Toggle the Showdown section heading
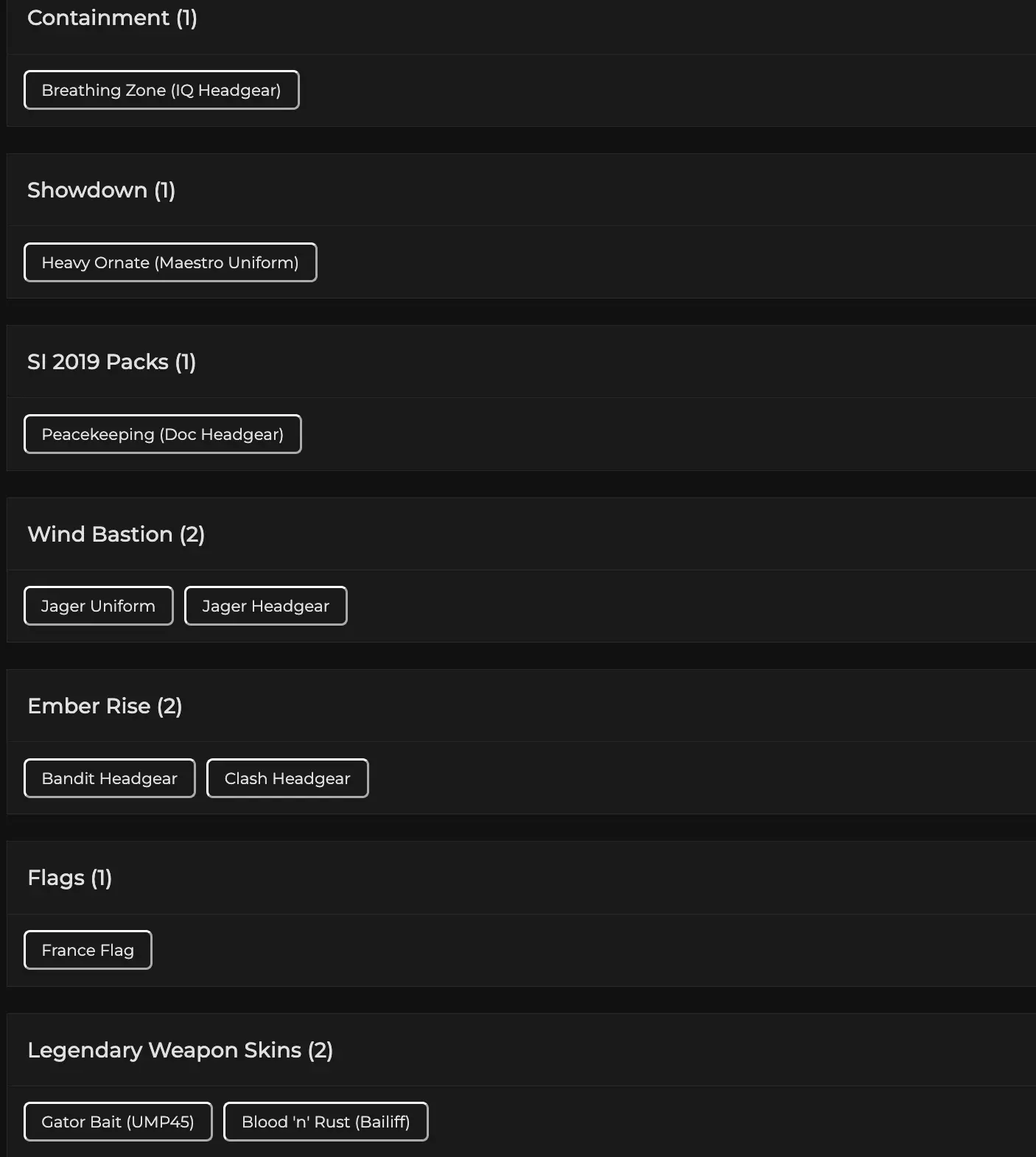 87,190
